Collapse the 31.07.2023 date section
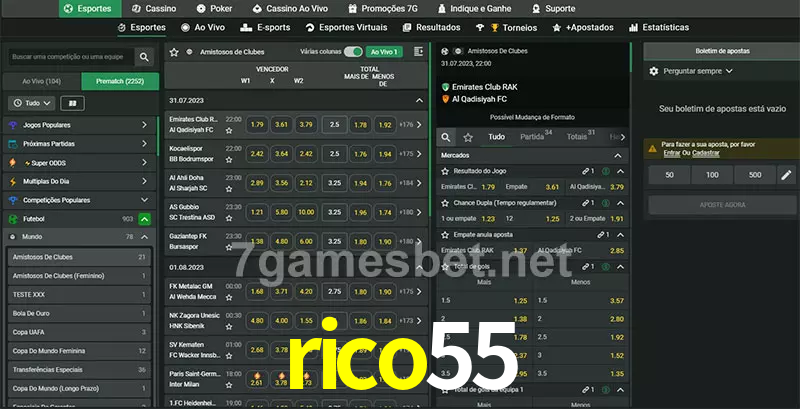The height and width of the screenshot is (409, 800). tap(418, 101)
